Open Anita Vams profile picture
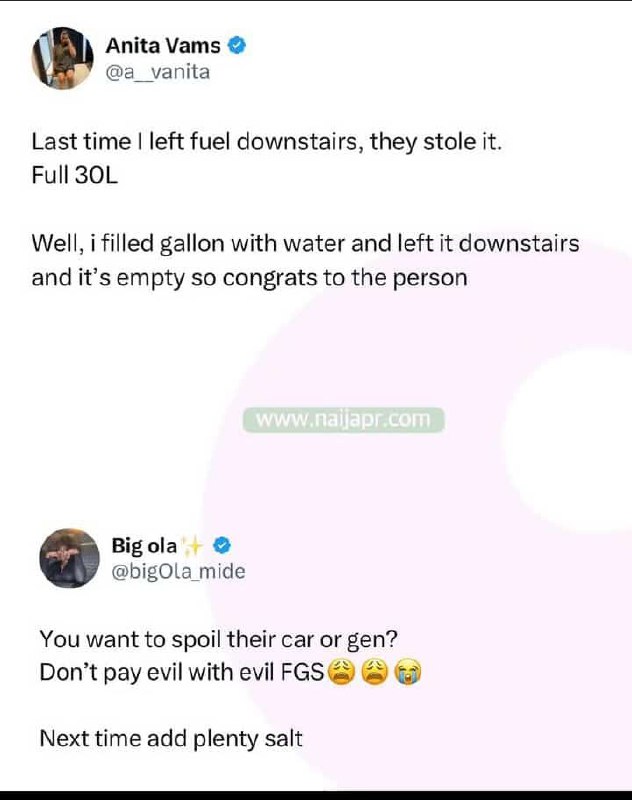 point(62,58)
